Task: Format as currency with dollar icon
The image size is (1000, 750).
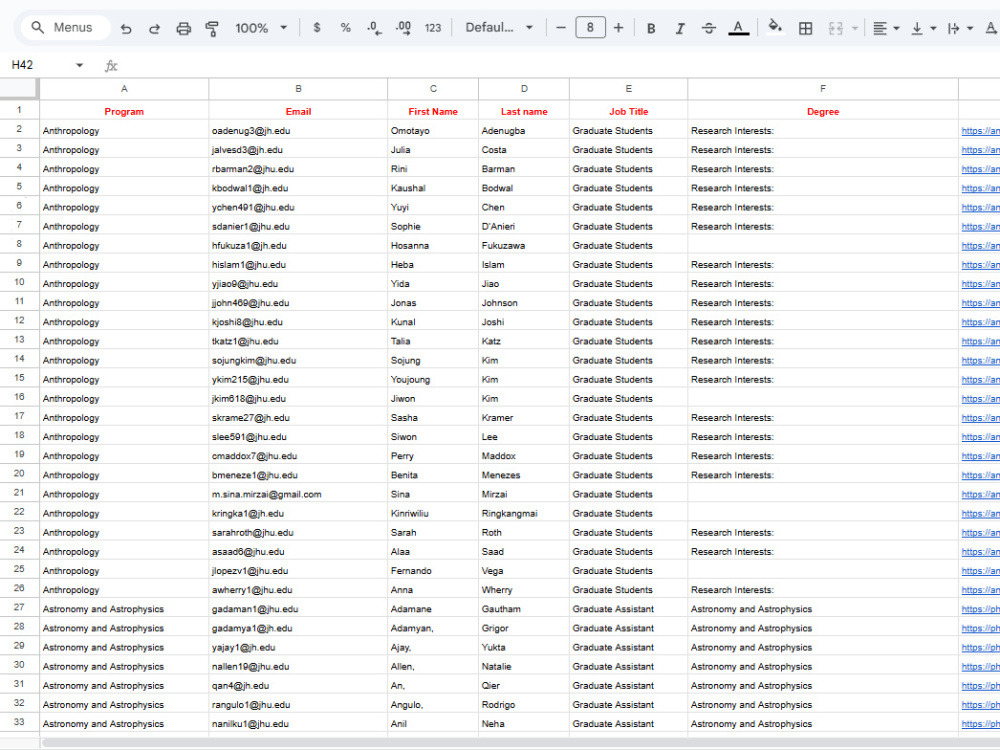Action: (317, 28)
